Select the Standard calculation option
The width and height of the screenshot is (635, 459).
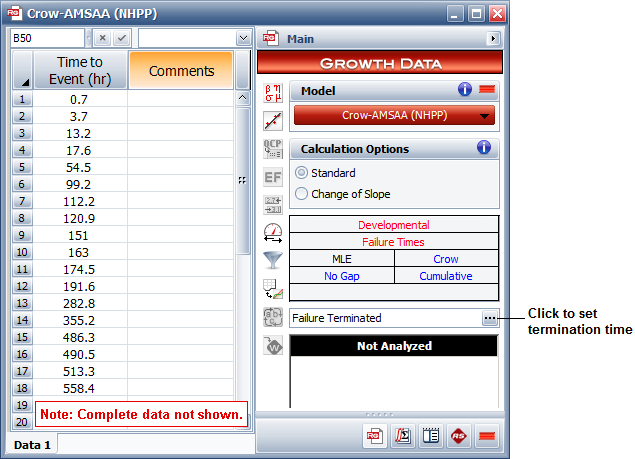pos(302,173)
